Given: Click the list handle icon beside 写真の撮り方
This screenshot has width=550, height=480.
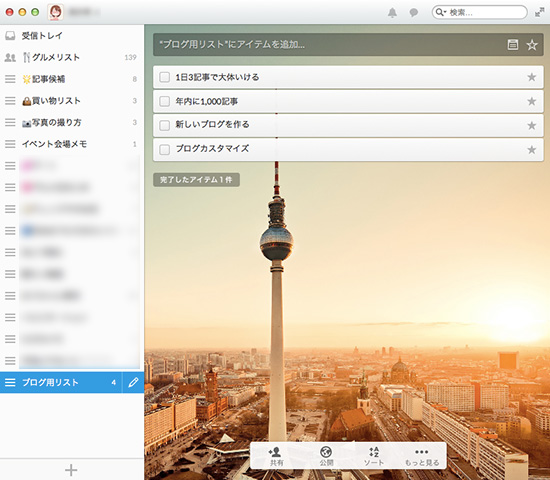Looking at the screenshot, I should coord(10,122).
